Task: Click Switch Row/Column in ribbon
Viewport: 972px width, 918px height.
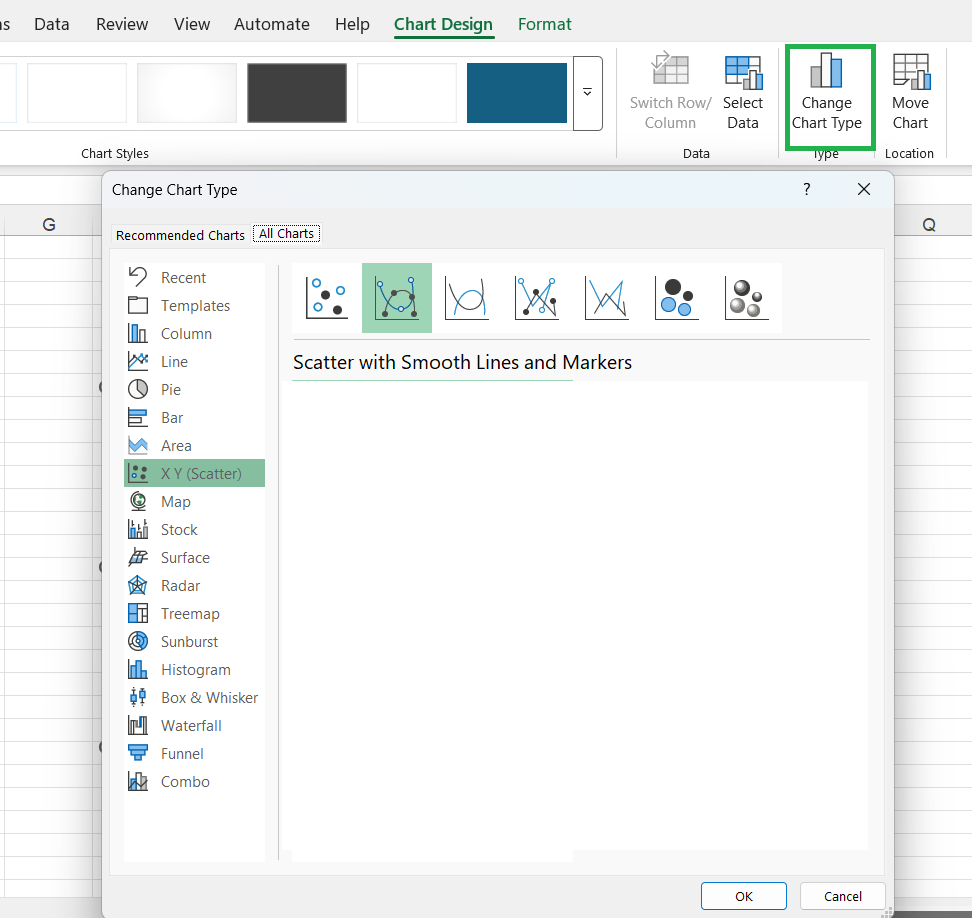Action: click(x=670, y=92)
